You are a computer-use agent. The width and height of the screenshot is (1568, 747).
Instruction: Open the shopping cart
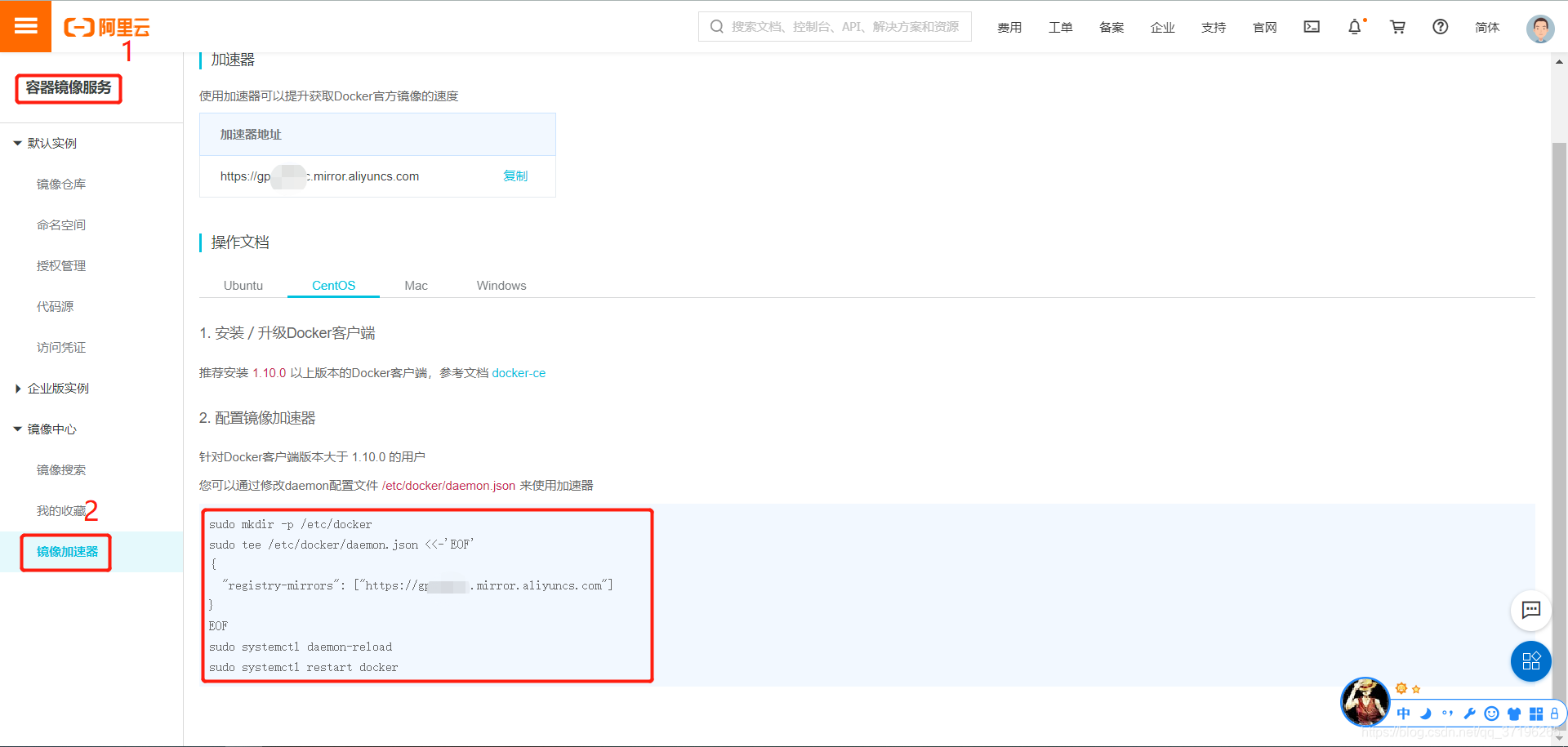pos(1397,27)
